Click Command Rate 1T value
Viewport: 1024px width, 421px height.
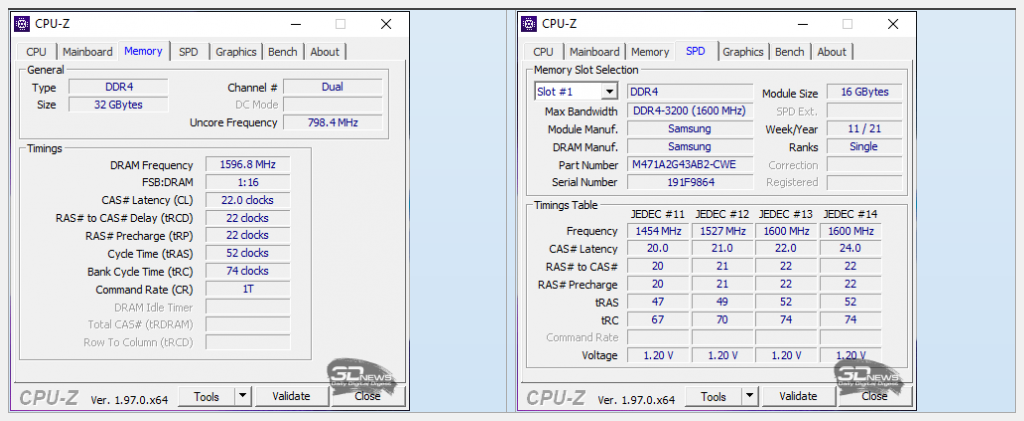point(248,288)
